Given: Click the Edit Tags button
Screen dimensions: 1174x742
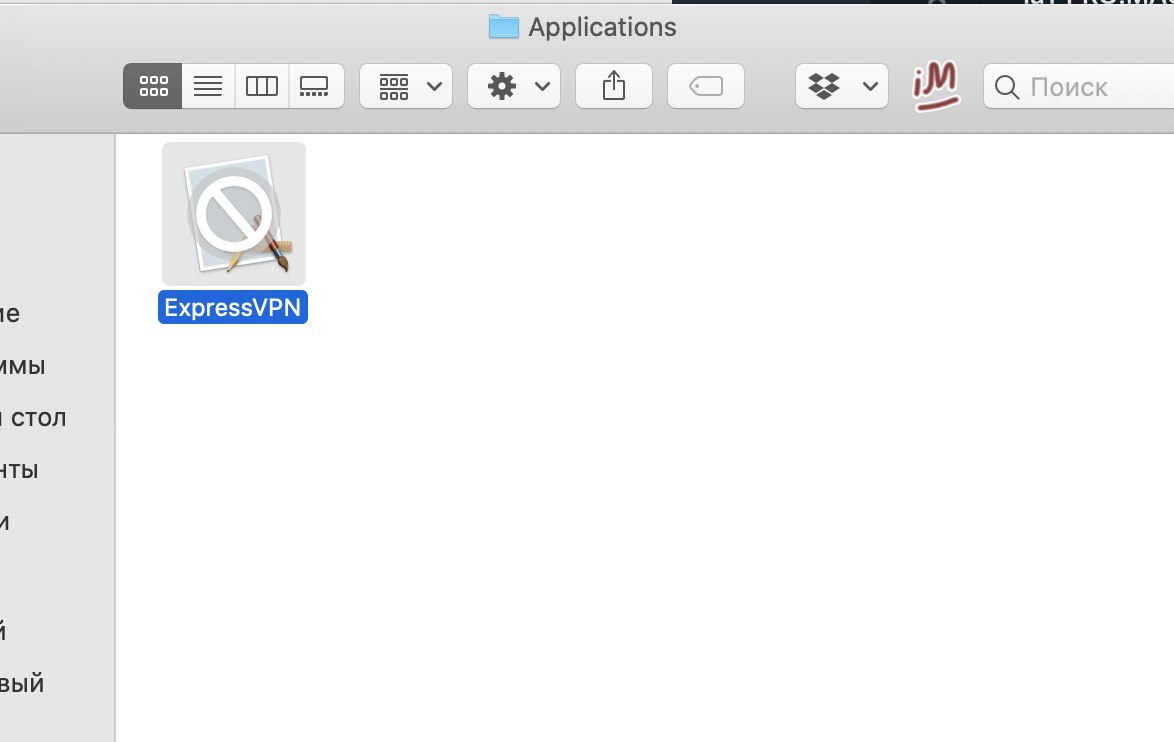Looking at the screenshot, I should (x=705, y=86).
